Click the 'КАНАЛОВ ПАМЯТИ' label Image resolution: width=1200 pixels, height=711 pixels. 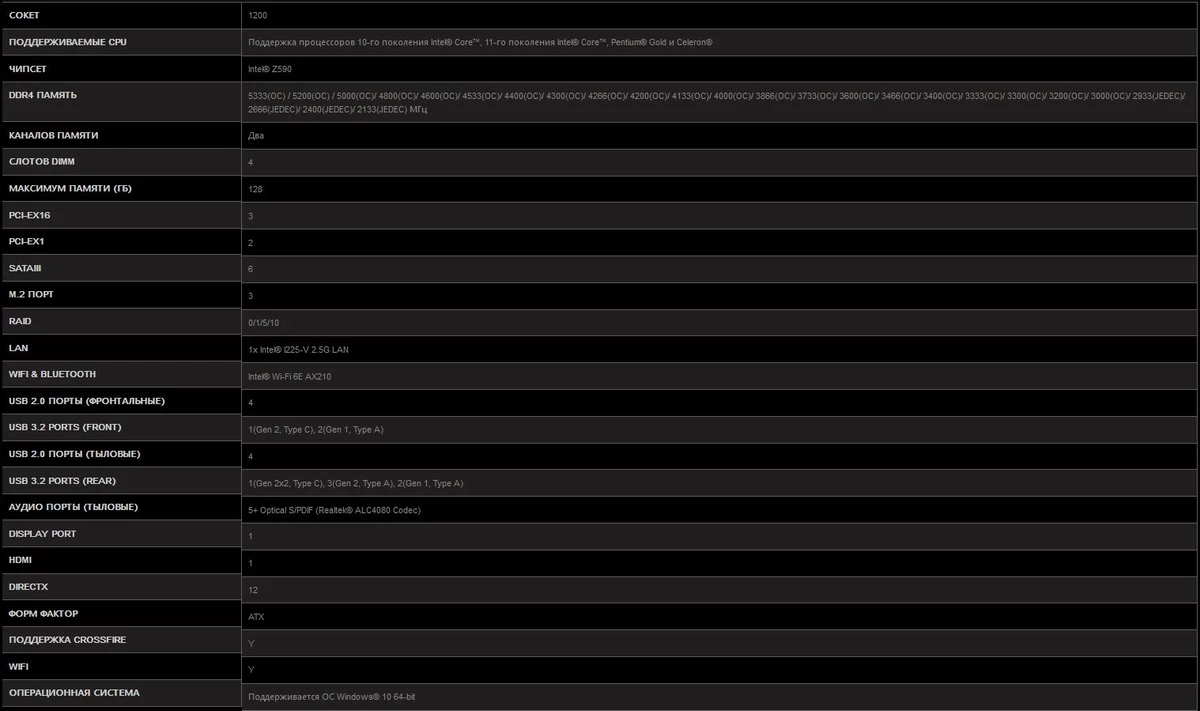(53, 135)
